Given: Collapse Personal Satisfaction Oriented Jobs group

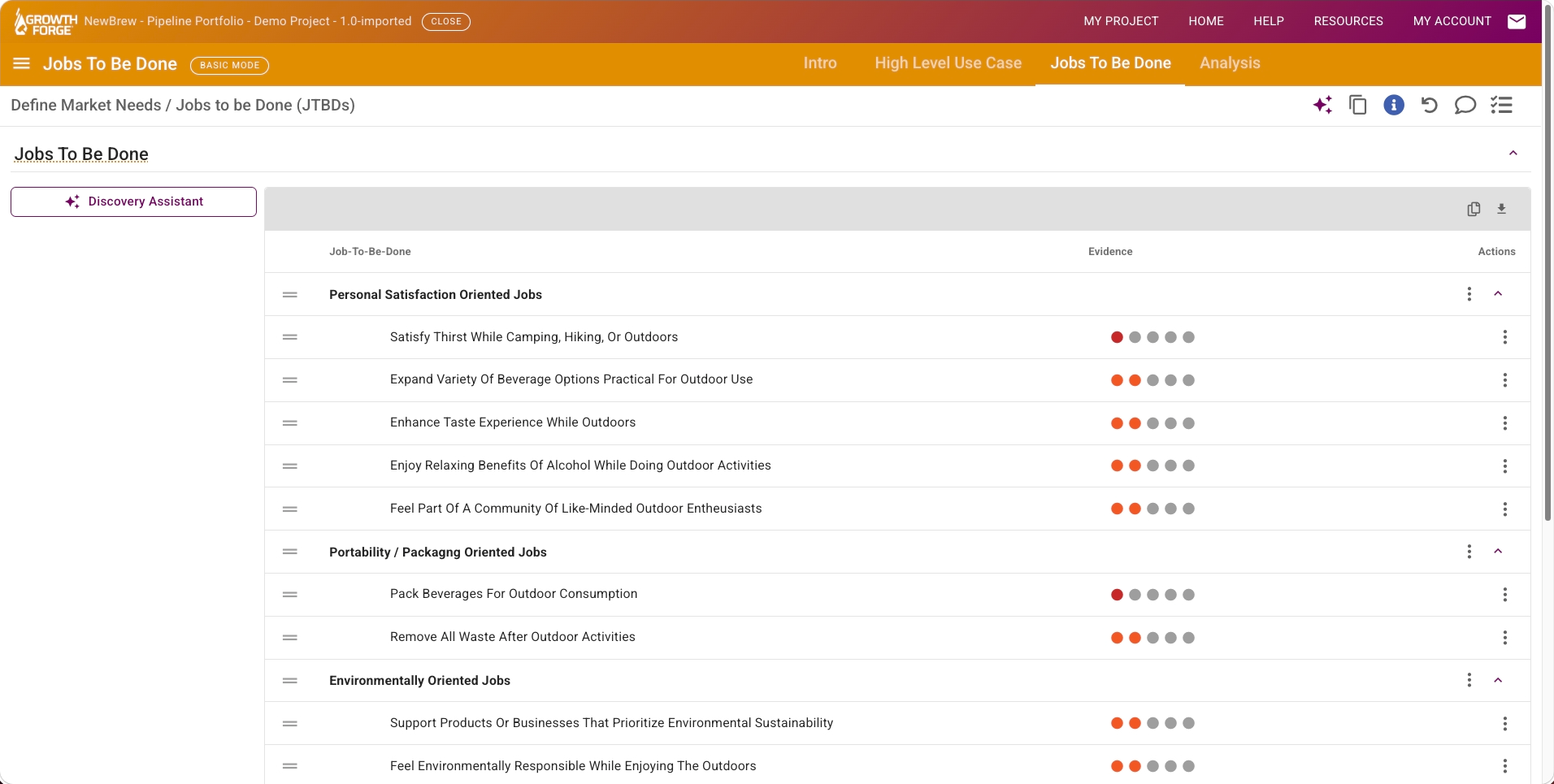Looking at the screenshot, I should 1498,294.
